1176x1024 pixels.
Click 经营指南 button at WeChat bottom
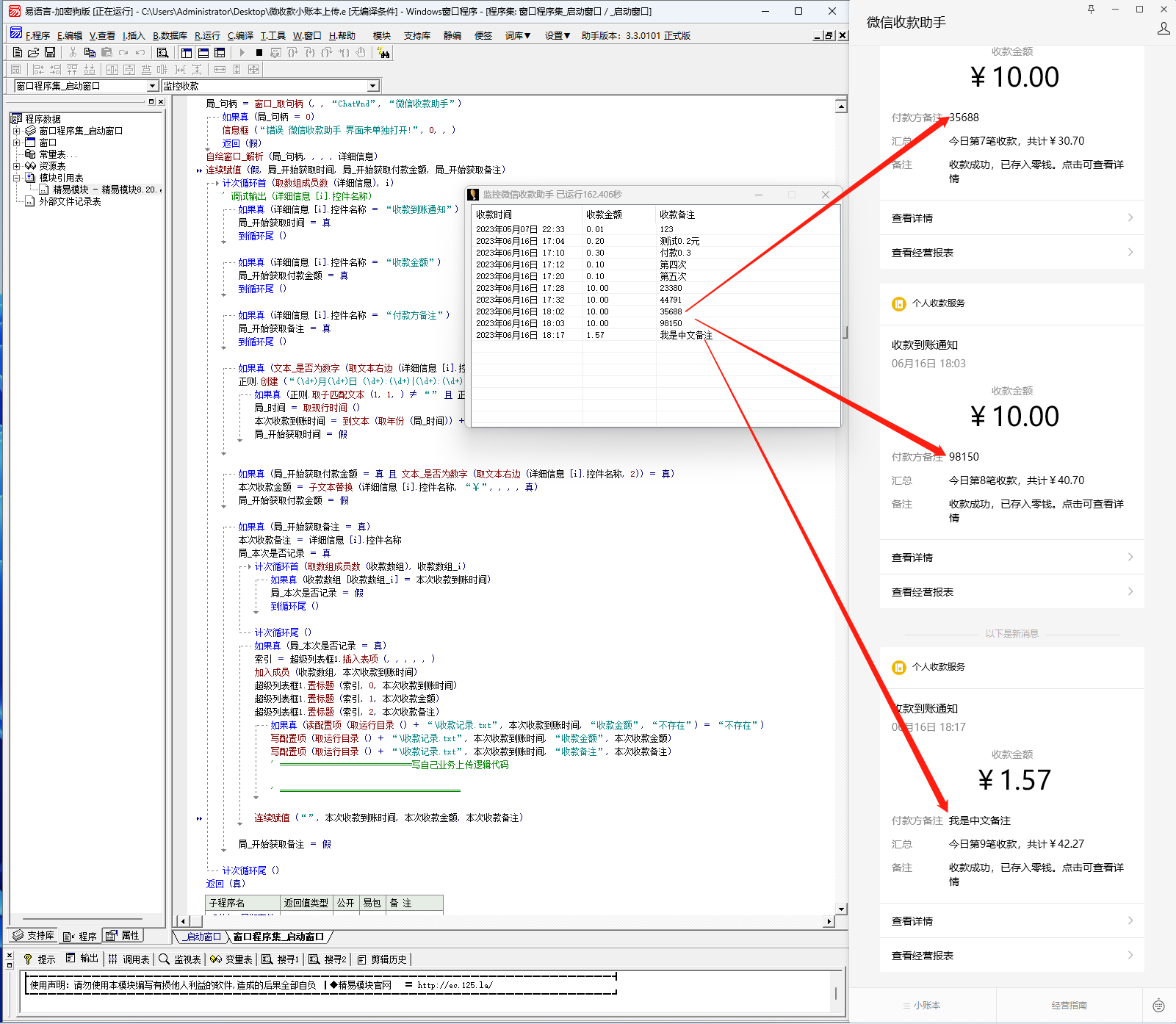click(x=1069, y=1006)
